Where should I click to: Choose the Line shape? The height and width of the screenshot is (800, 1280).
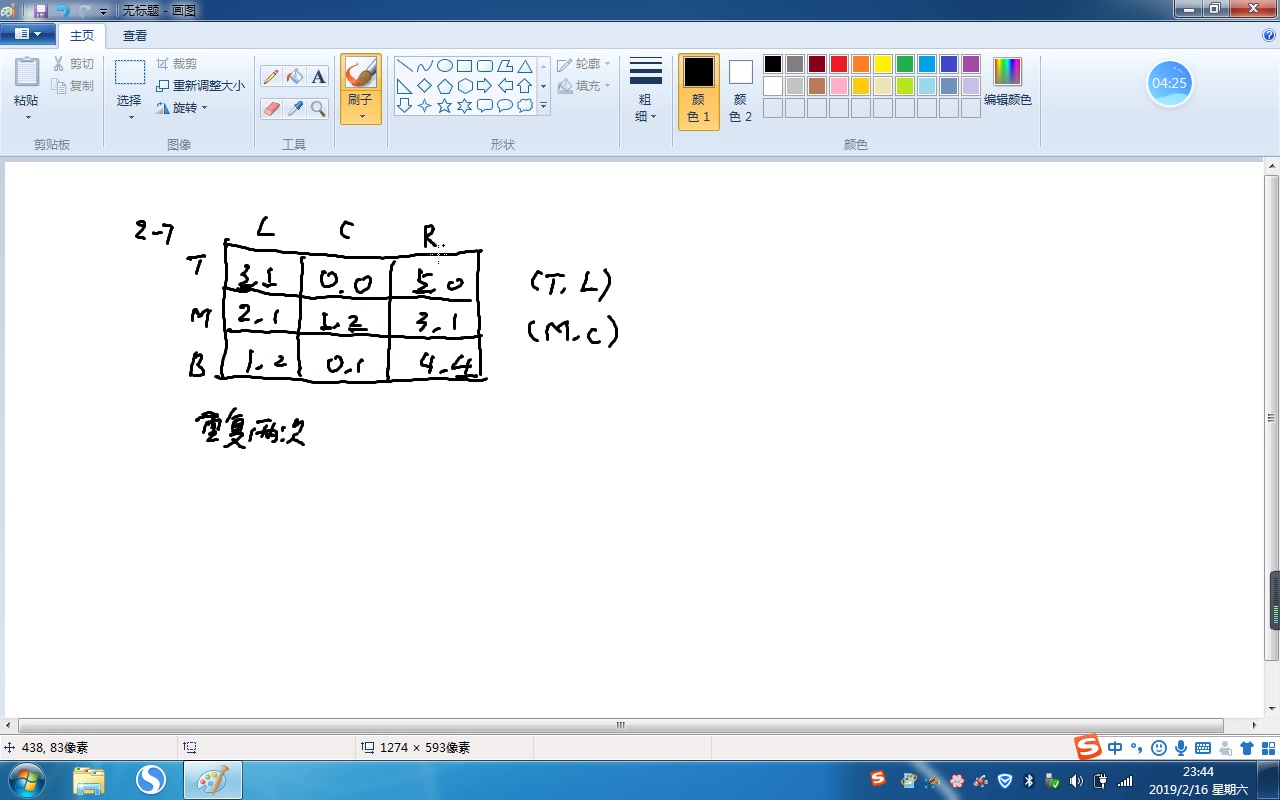coord(405,66)
